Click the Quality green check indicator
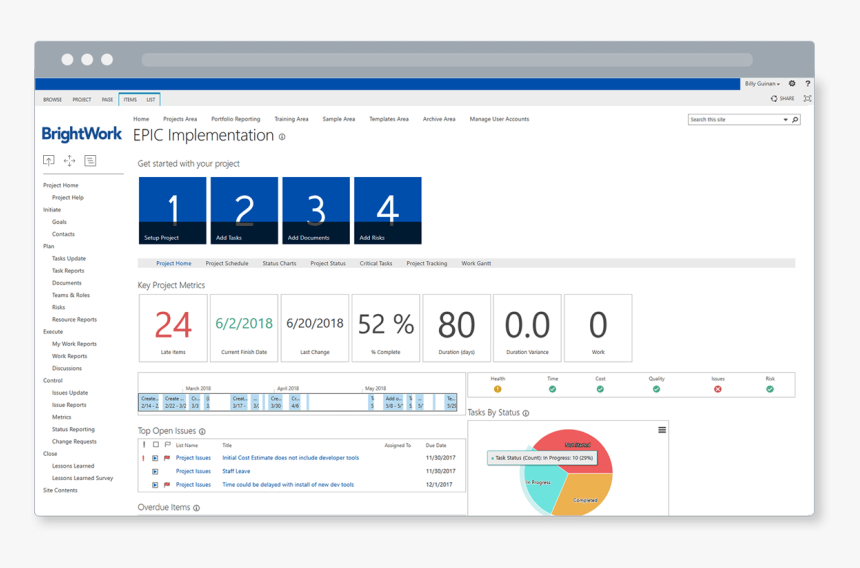The width and height of the screenshot is (860, 568). [x=657, y=389]
